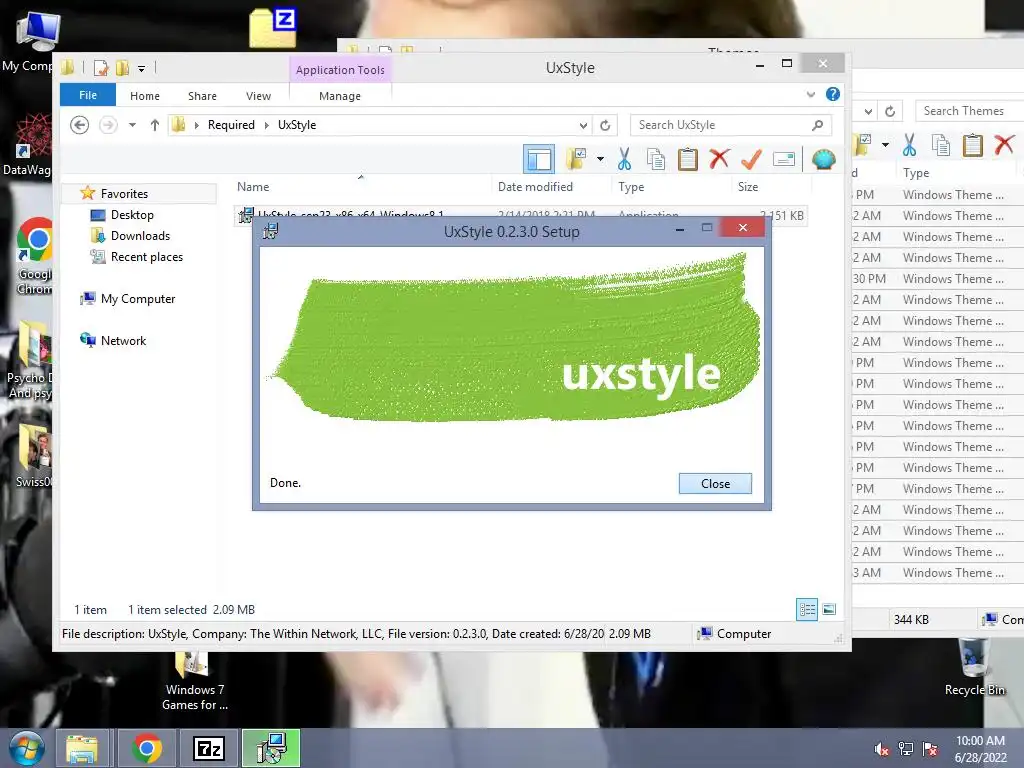1024x768 pixels.
Task: Open File Explorer from the taskbar
Action: [82, 748]
